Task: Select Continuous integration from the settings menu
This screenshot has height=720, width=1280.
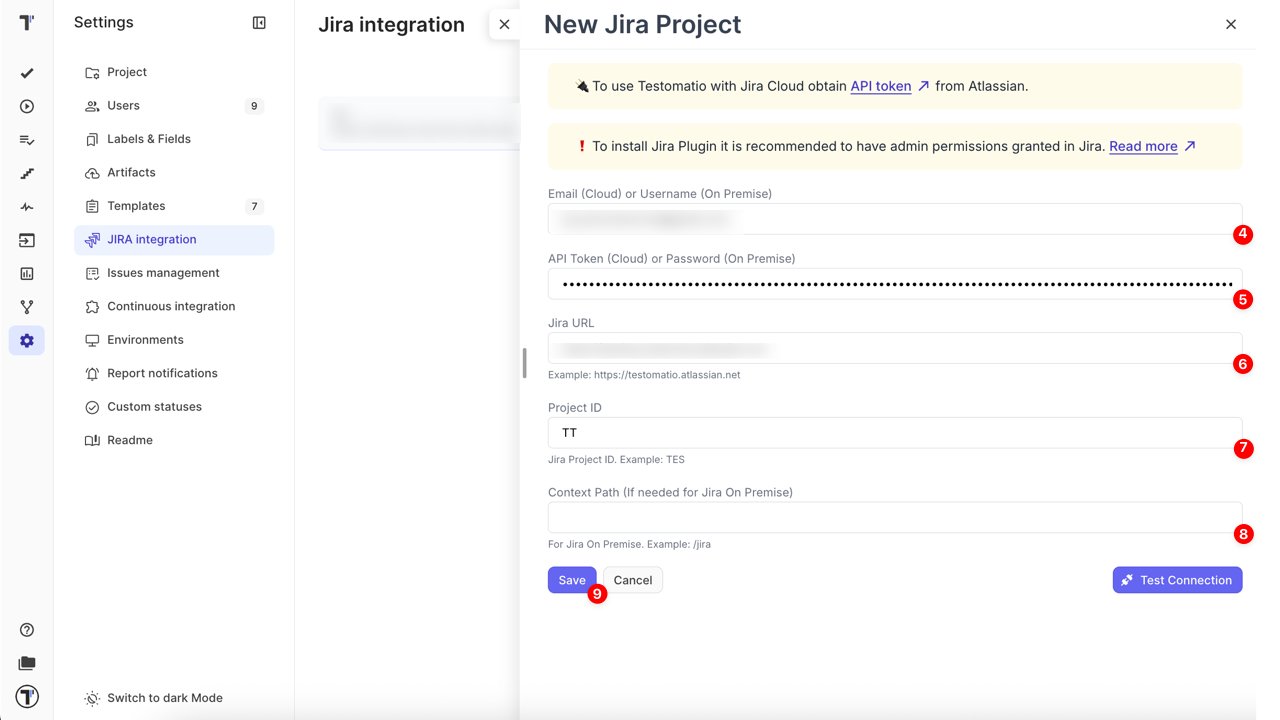Action: pos(171,306)
